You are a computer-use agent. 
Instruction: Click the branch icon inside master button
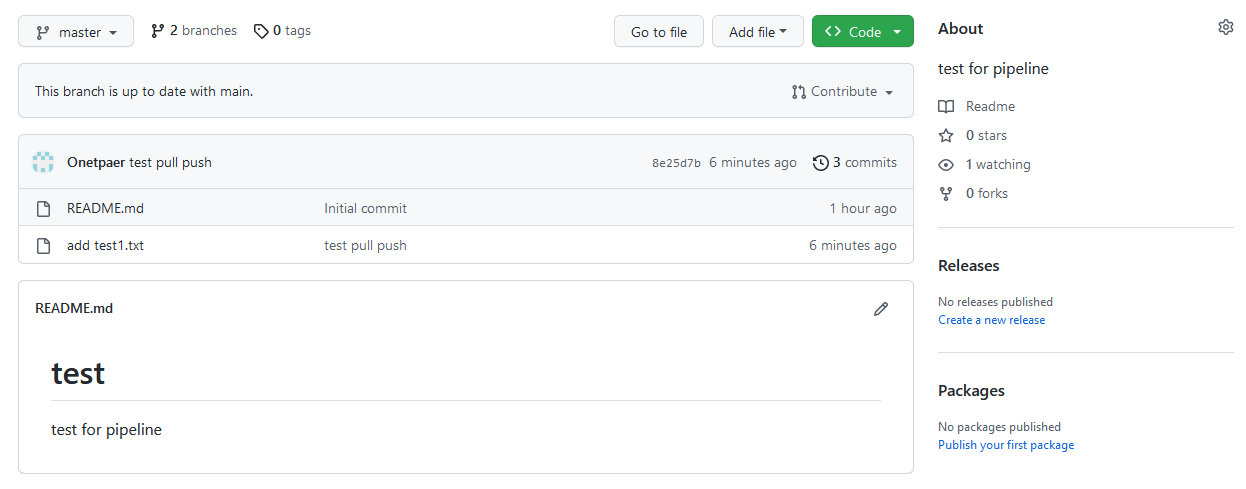43,32
